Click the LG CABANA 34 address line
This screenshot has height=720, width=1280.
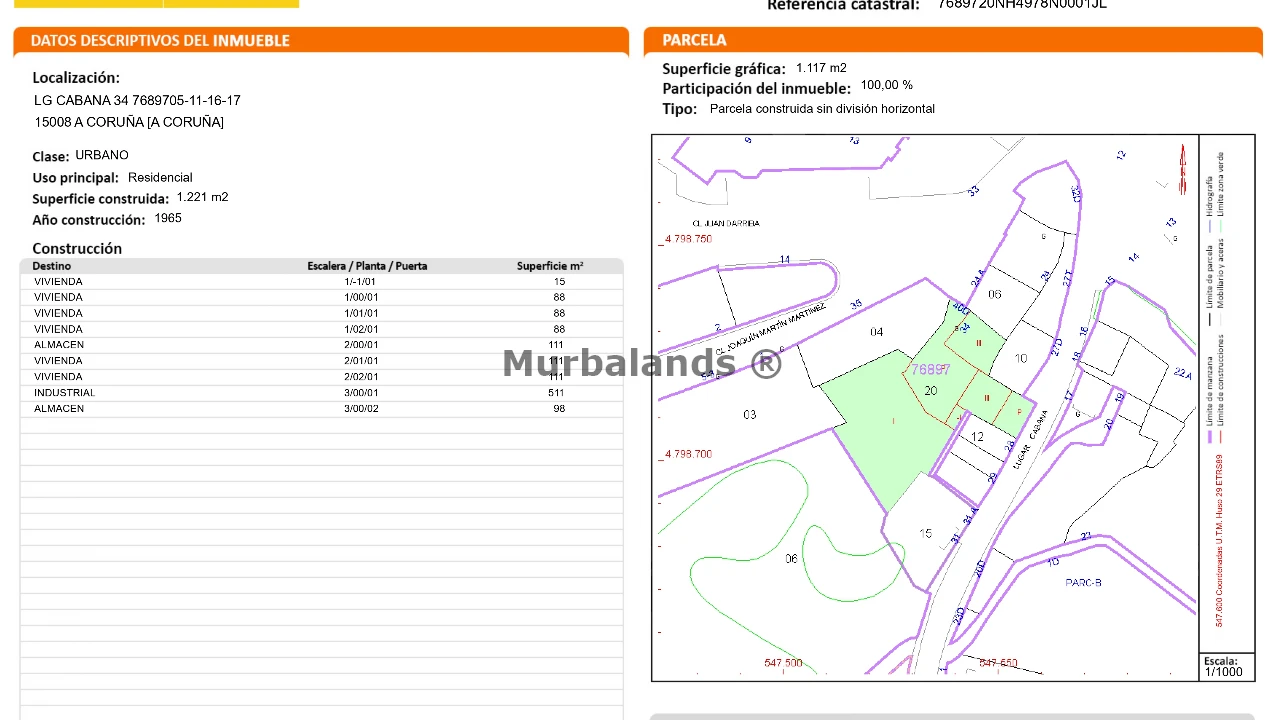tap(137, 101)
